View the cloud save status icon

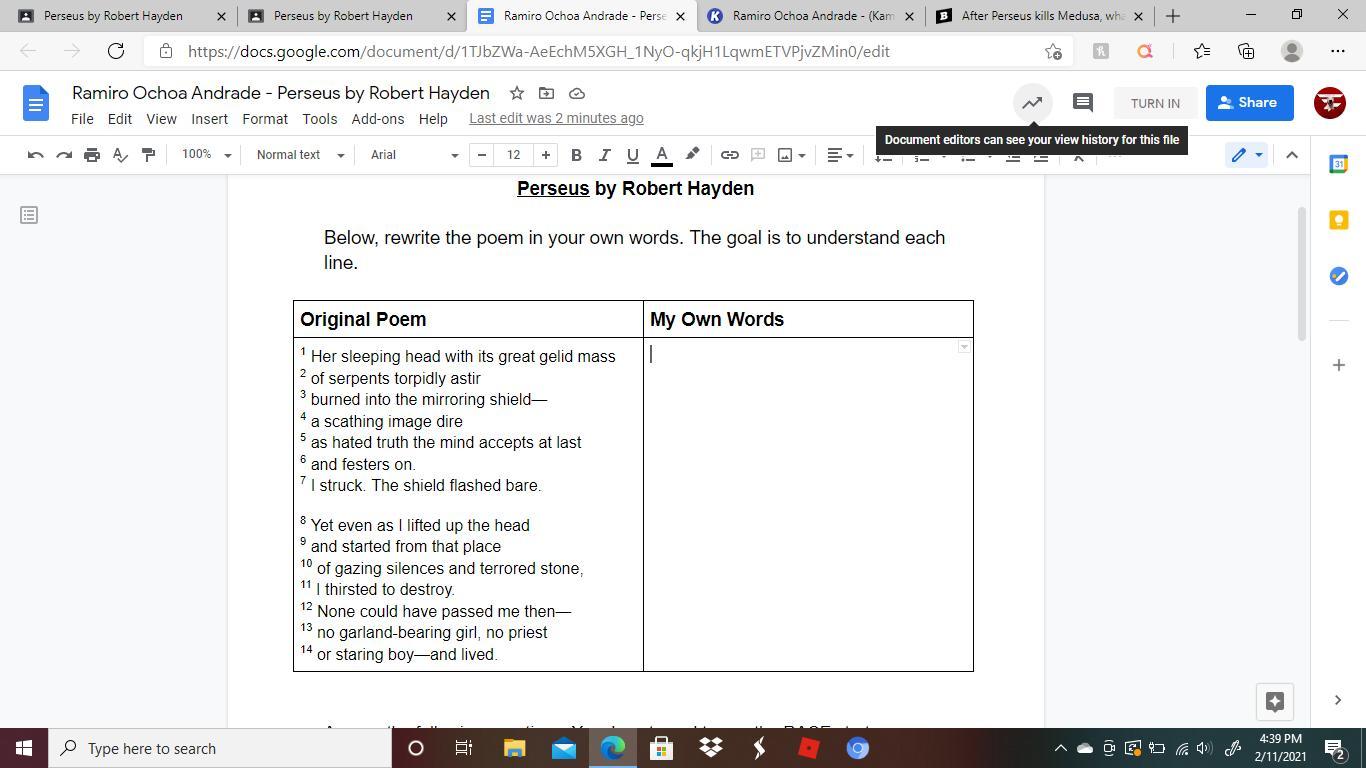[x=577, y=93]
